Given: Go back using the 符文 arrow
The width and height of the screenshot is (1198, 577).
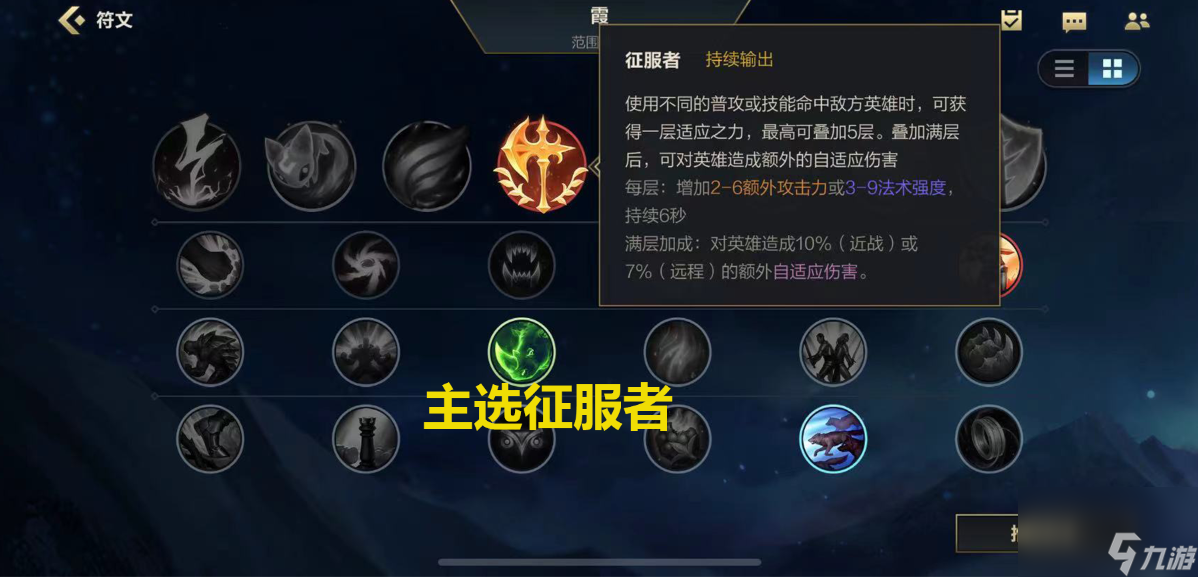Looking at the screenshot, I should tap(73, 20).
